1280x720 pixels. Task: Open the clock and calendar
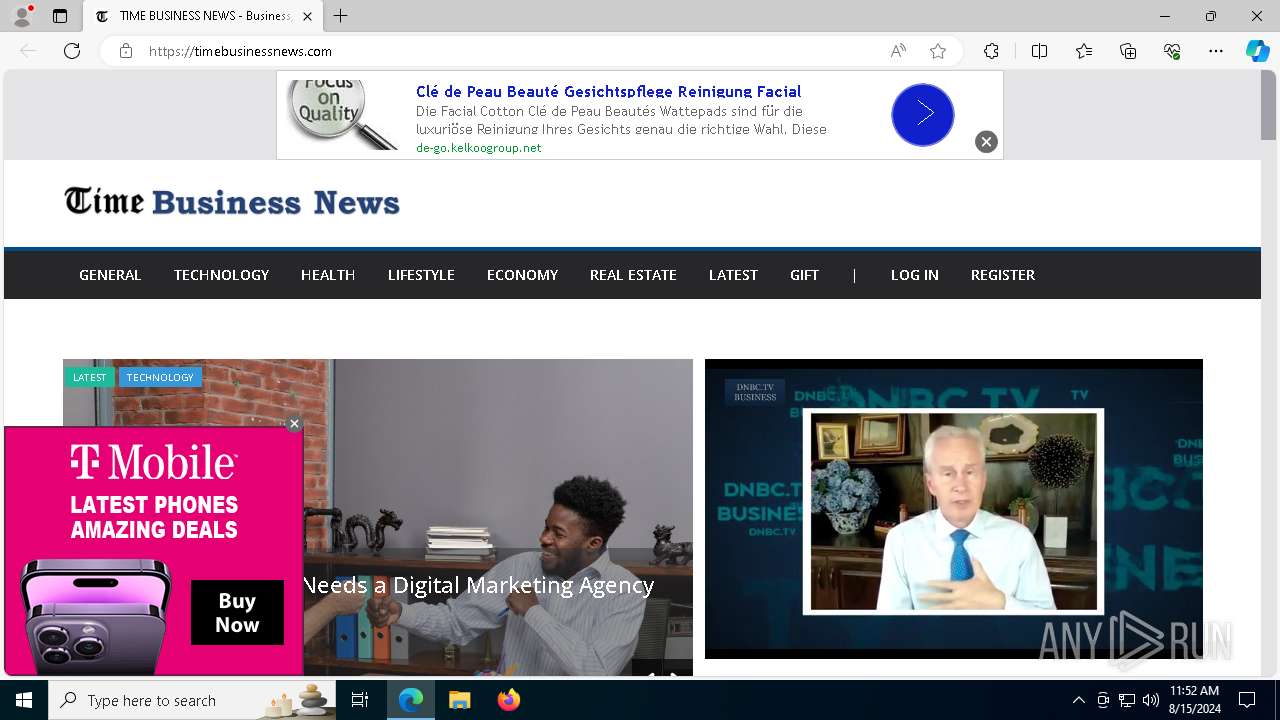pyautogui.click(x=1195, y=700)
